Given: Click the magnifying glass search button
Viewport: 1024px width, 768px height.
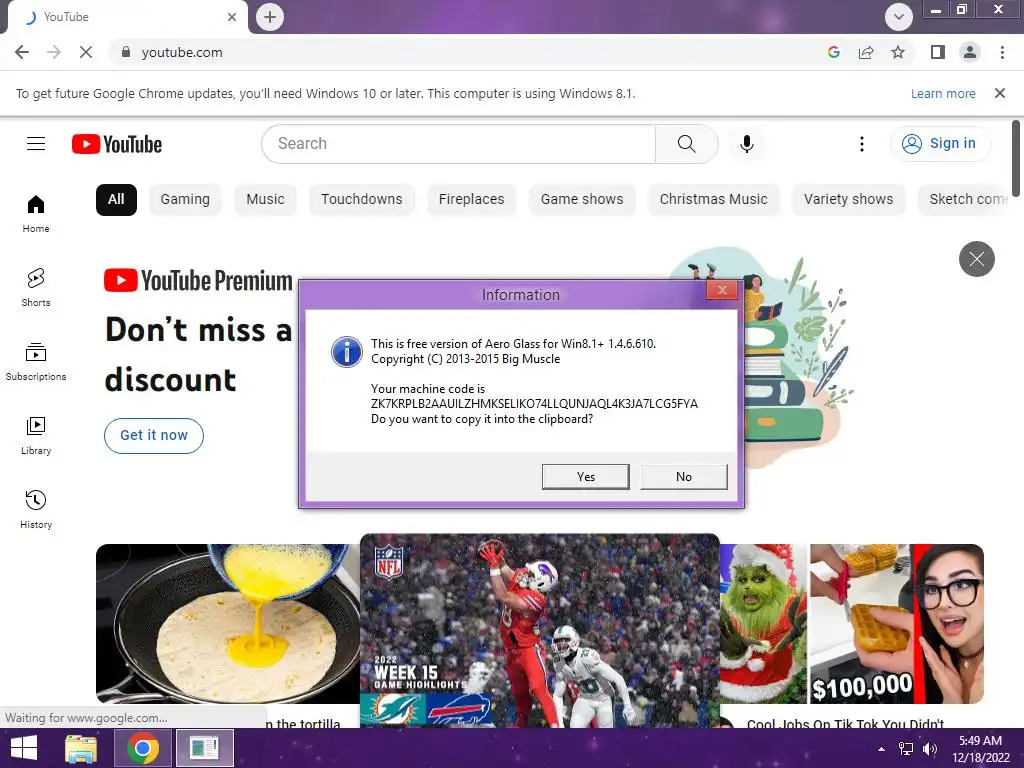Looking at the screenshot, I should [686, 144].
